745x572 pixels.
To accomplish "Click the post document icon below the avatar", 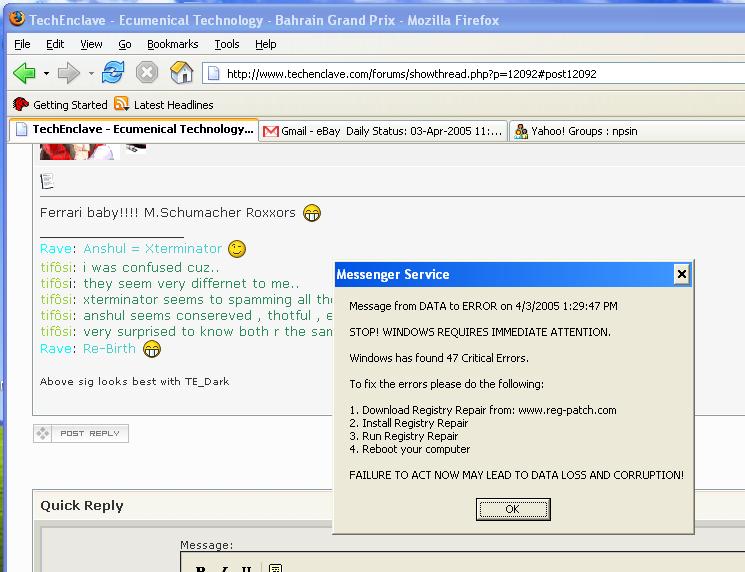I will tap(47, 181).
